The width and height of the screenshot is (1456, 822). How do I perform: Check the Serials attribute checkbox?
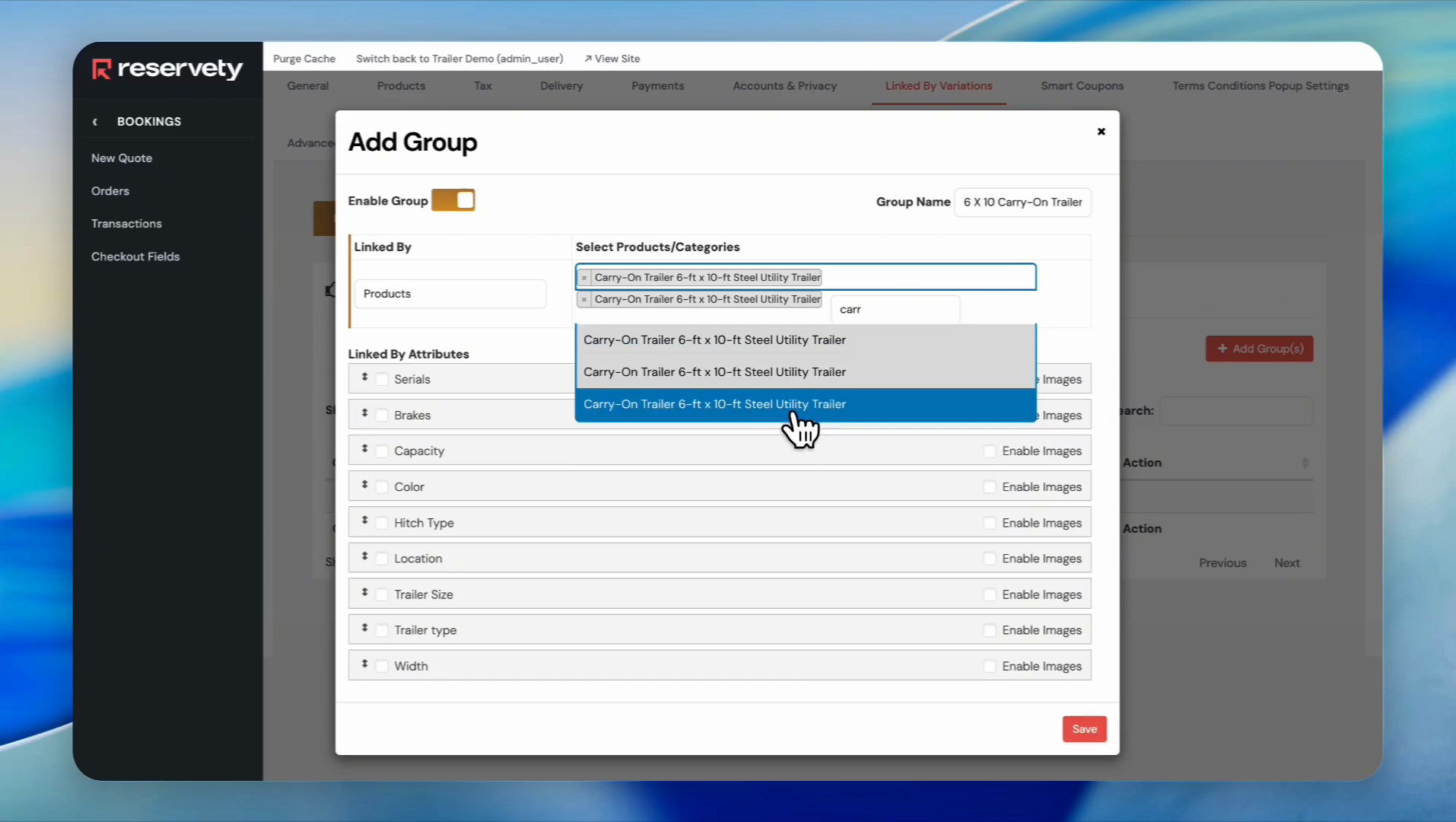coord(382,380)
